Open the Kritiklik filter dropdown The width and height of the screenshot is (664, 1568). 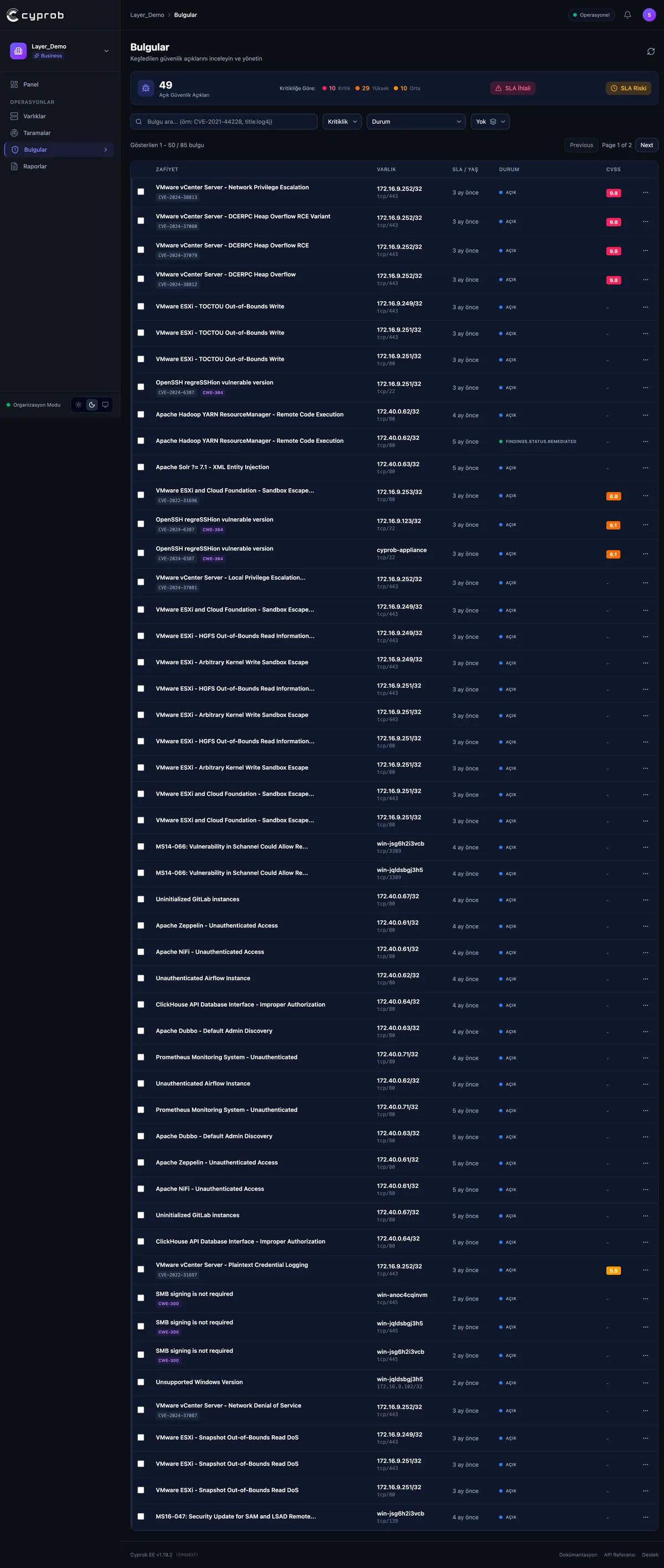tap(342, 122)
